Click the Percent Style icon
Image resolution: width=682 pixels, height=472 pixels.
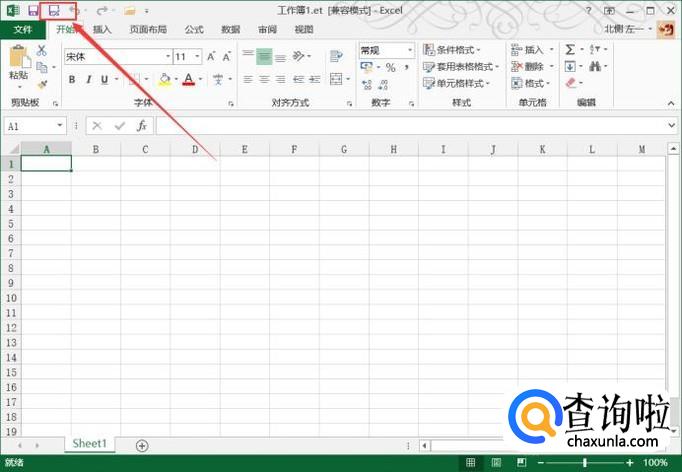click(x=390, y=67)
